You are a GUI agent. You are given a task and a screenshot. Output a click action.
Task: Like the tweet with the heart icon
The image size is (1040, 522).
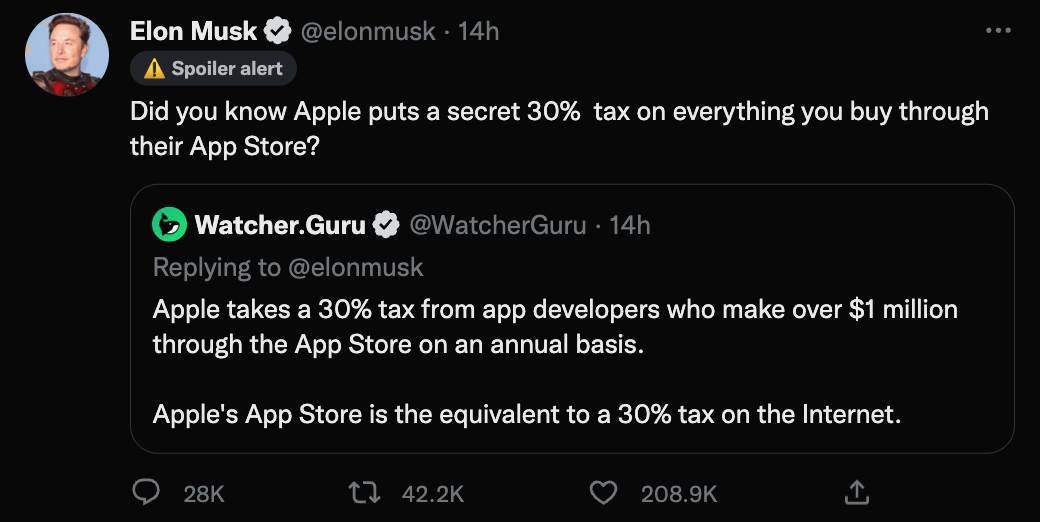point(602,492)
